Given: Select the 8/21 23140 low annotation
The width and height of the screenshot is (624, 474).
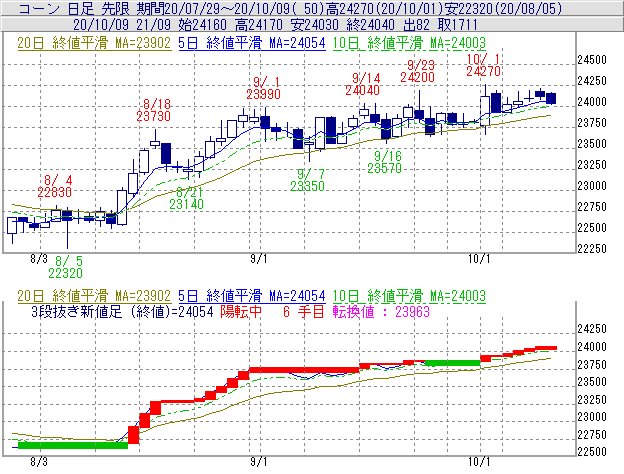Looking at the screenshot, I should [x=189, y=197].
